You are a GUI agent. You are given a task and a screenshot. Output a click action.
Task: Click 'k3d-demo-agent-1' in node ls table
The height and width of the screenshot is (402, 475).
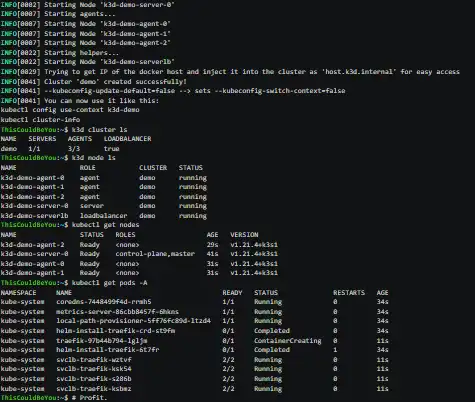32,187
